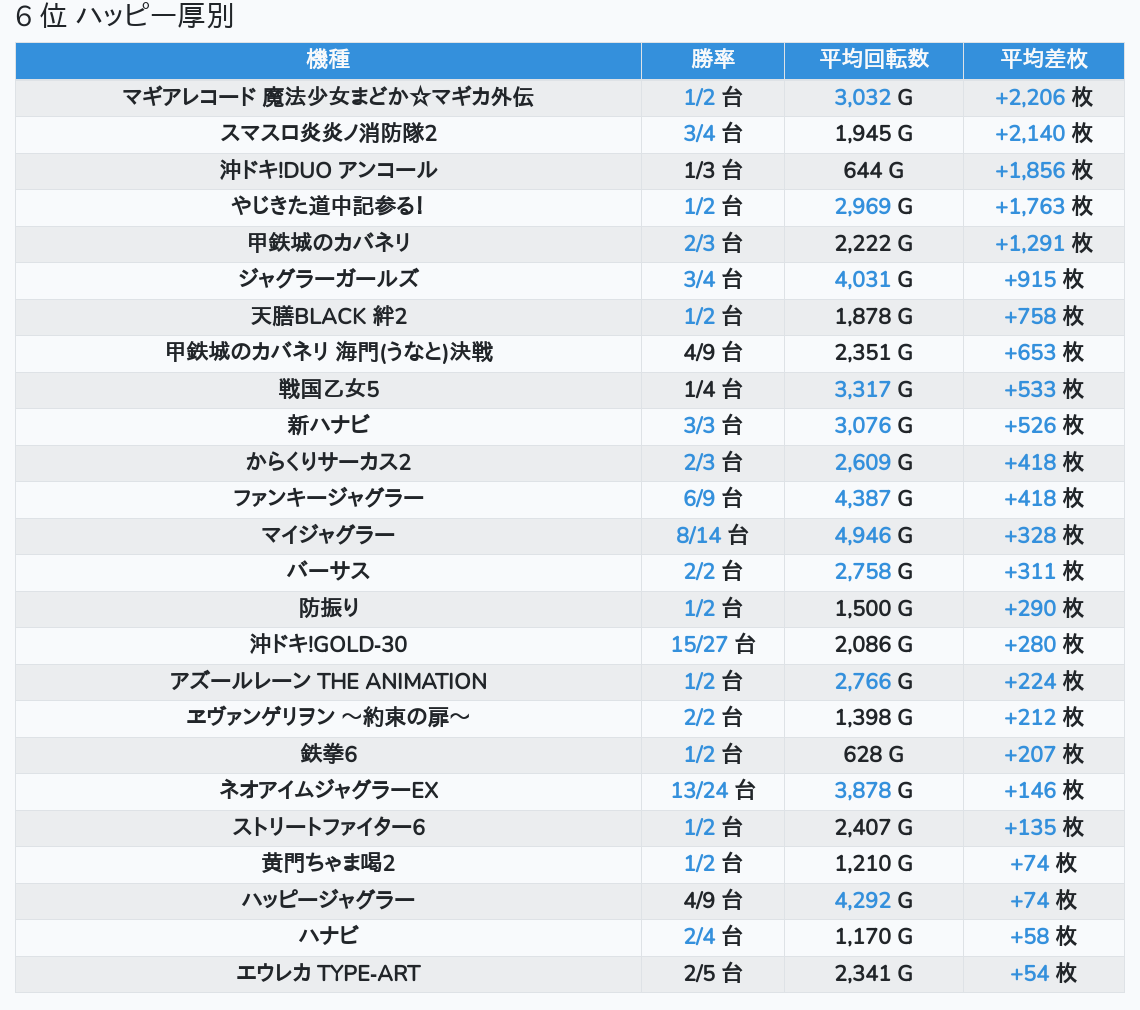Select からくりサーカス2 machine name
The image size is (1140, 1010).
pos(328,462)
